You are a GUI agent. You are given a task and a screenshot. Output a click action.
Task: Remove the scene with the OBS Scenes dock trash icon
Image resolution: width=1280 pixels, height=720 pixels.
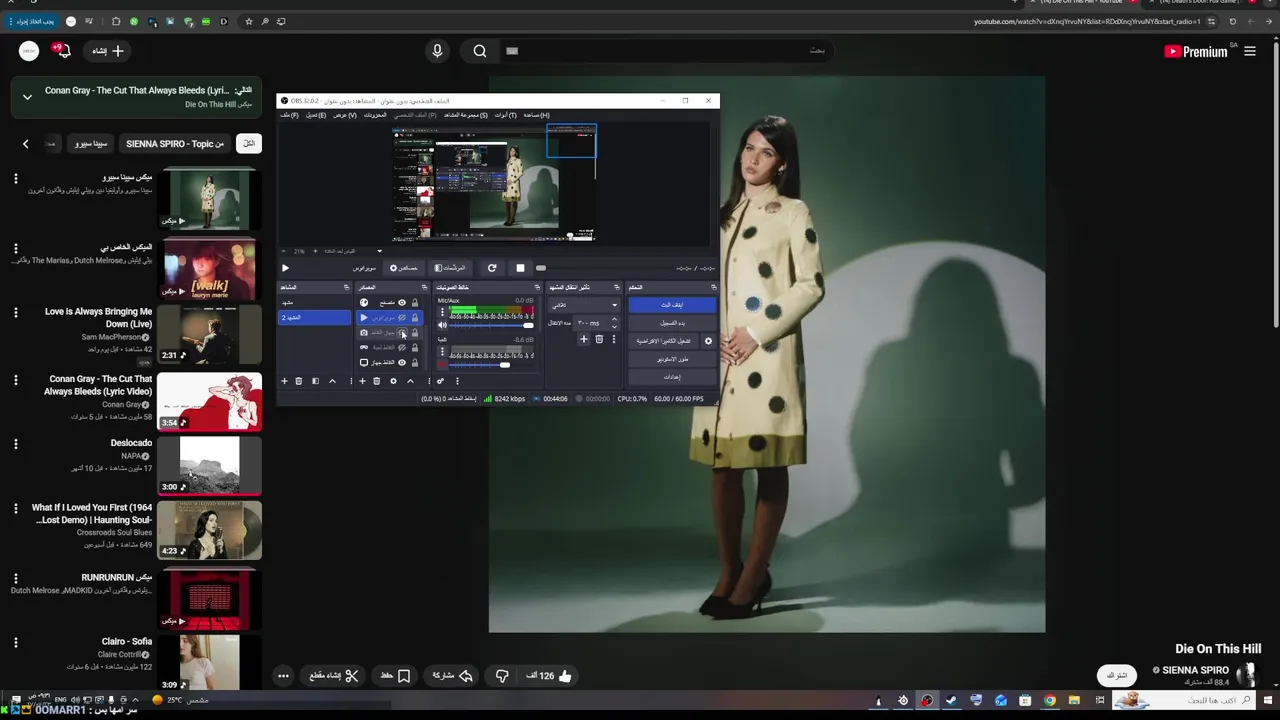point(298,381)
